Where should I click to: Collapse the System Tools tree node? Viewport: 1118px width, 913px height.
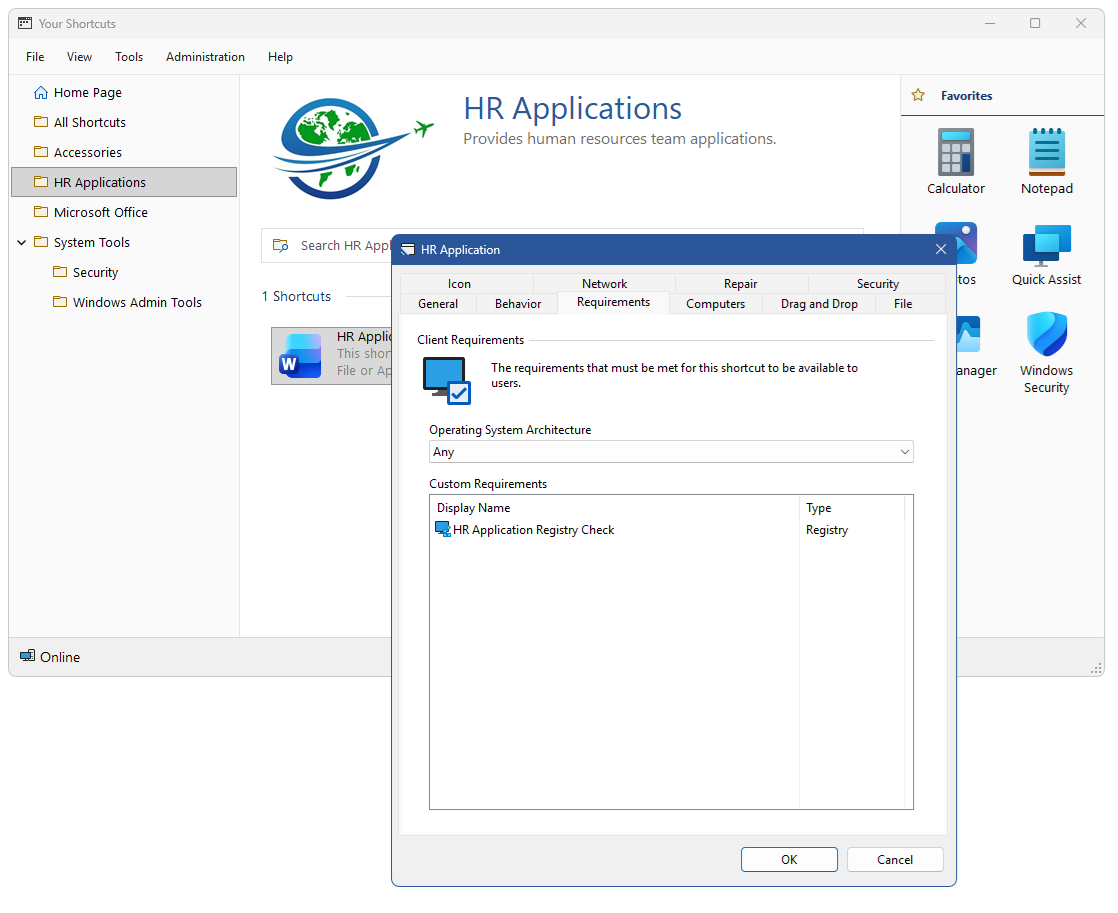coord(21,243)
